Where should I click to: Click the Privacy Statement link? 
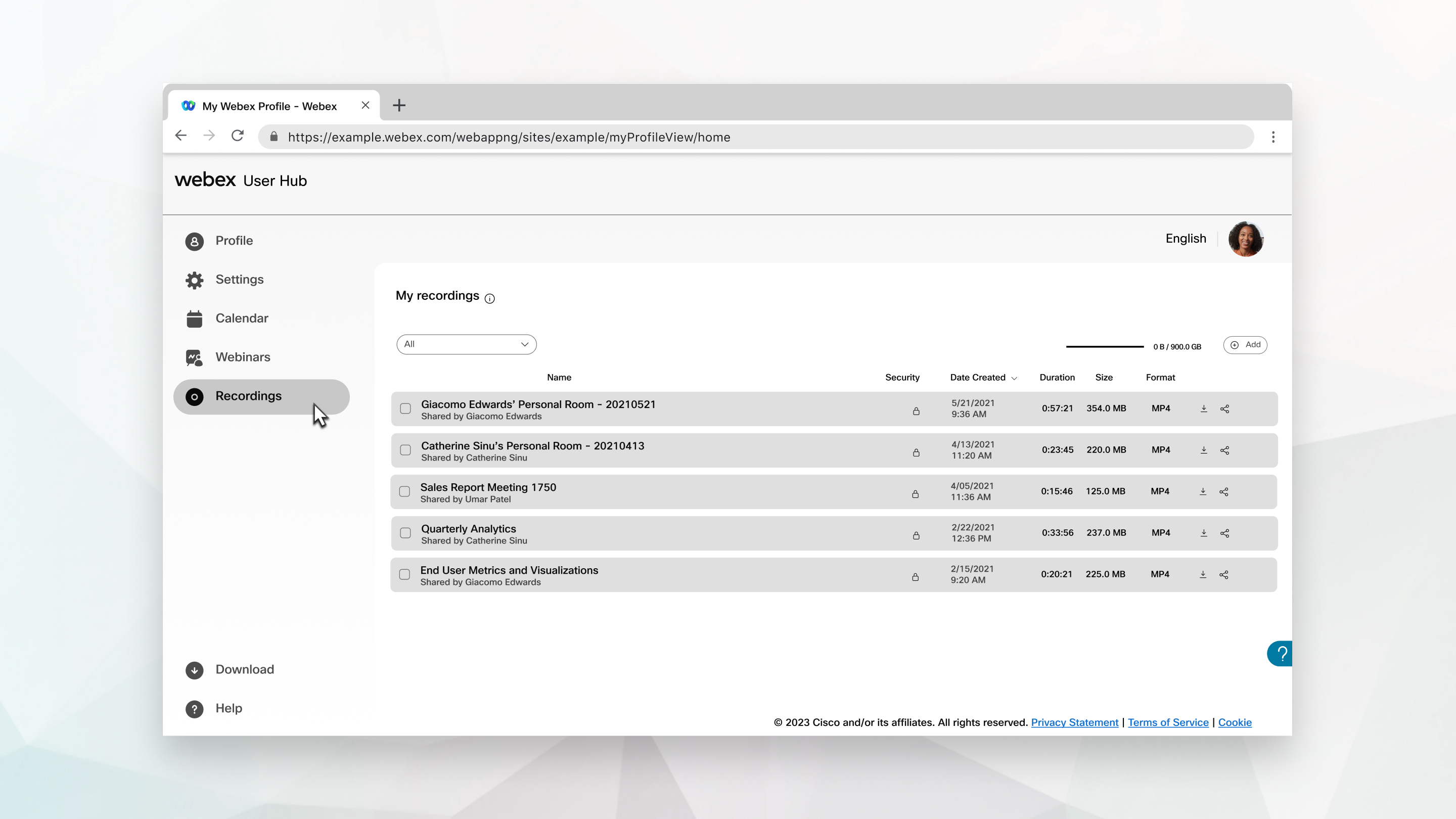tap(1075, 722)
